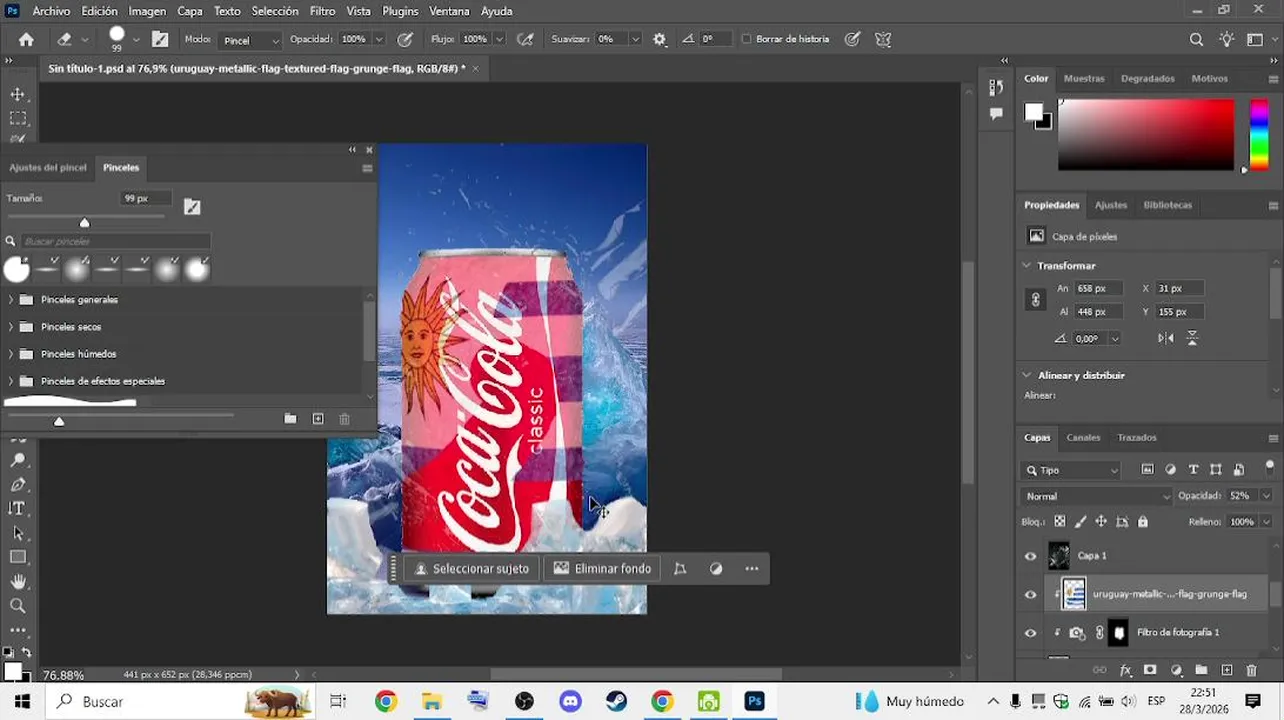Toggle pressure for opacity button
1284x720 pixels.
click(405, 39)
